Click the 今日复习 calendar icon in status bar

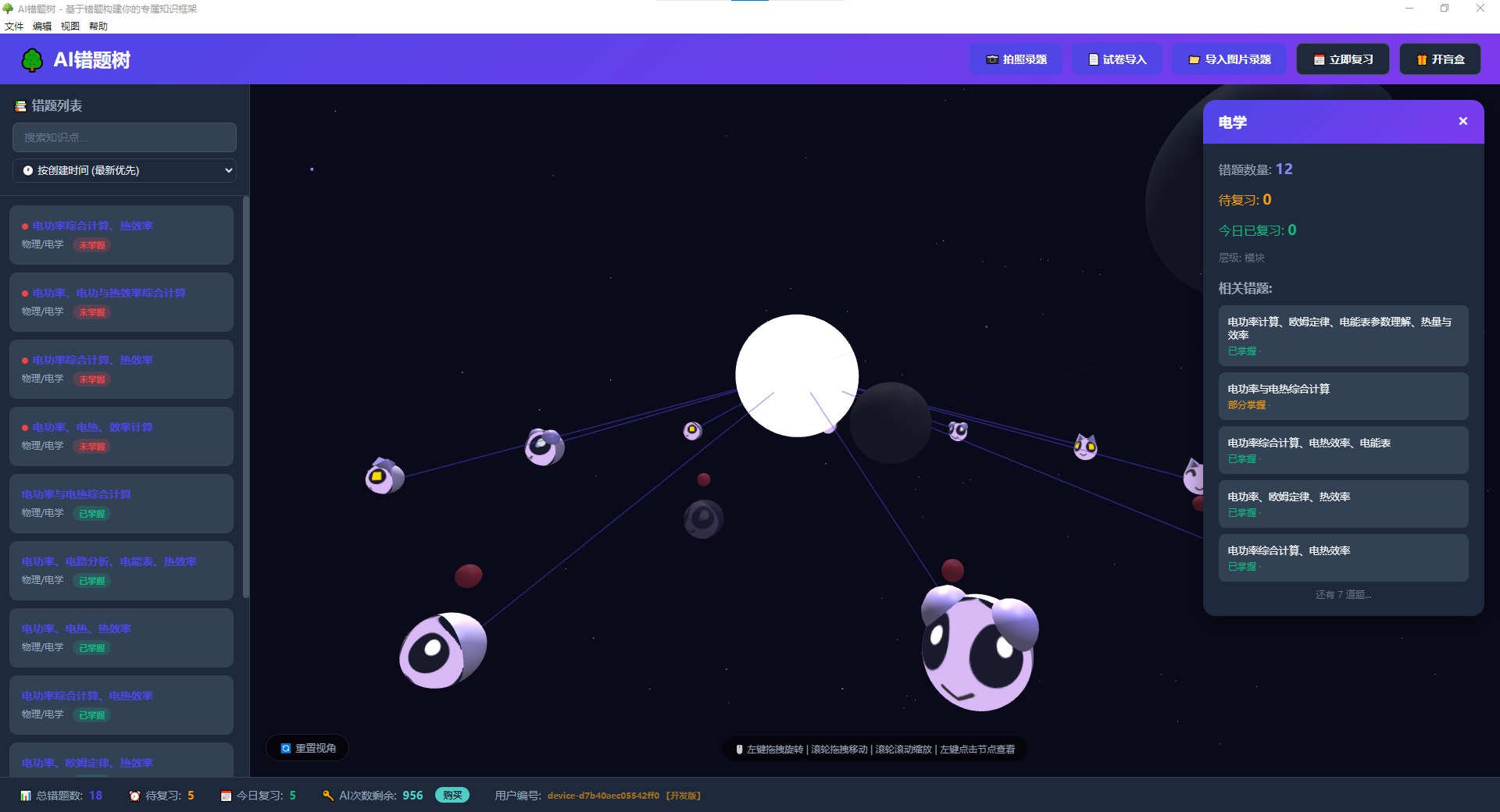click(226, 796)
